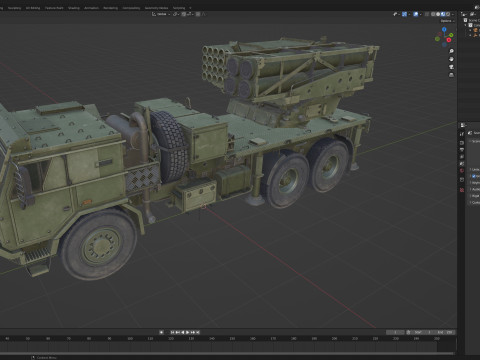Screen dimensions: 480x360
Task: Open the Geometry Nodes workspace tab
Action: [x=156, y=8]
